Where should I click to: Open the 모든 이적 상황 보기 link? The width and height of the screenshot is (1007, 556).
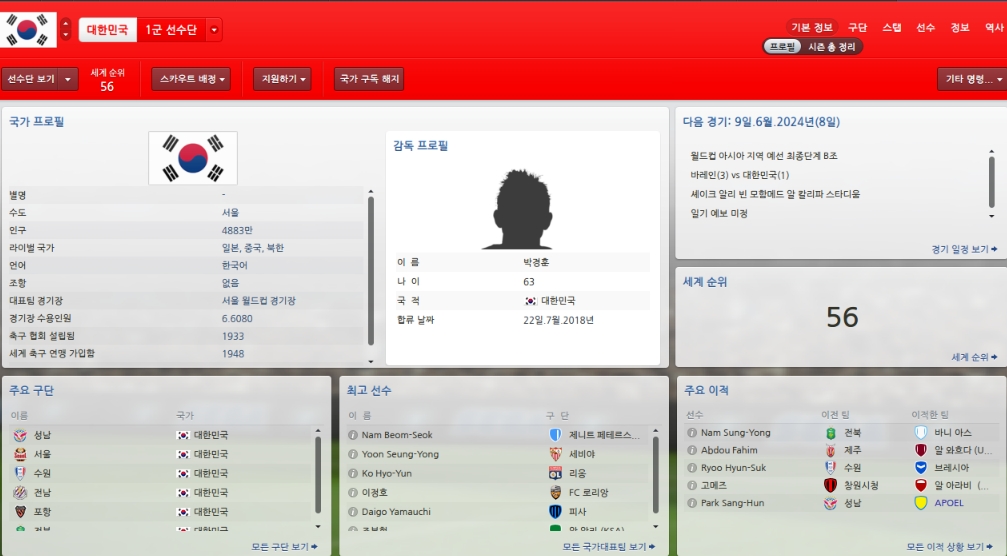pyautogui.click(x=949, y=547)
